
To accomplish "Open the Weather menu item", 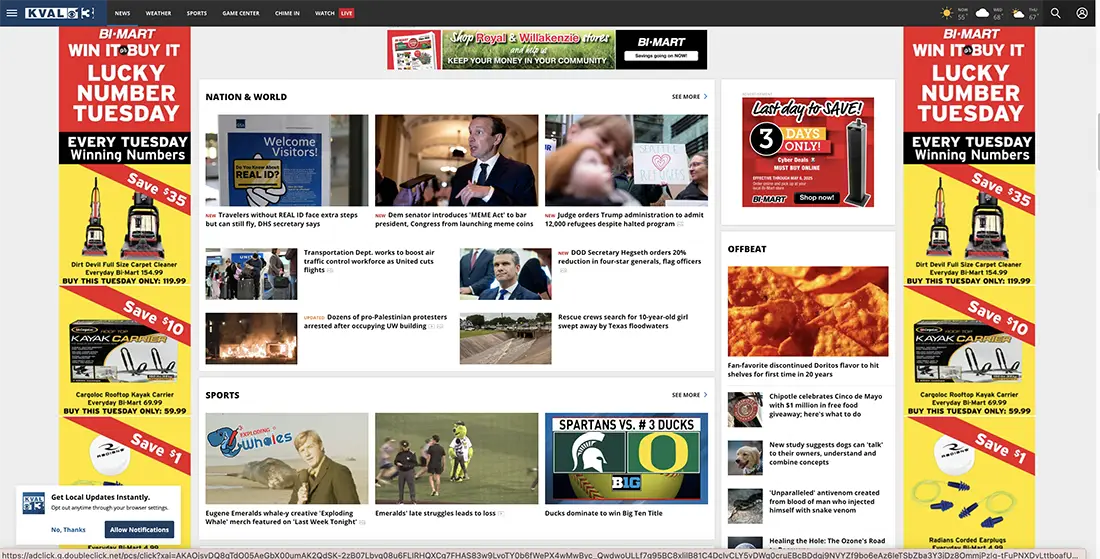I will (158, 13).
